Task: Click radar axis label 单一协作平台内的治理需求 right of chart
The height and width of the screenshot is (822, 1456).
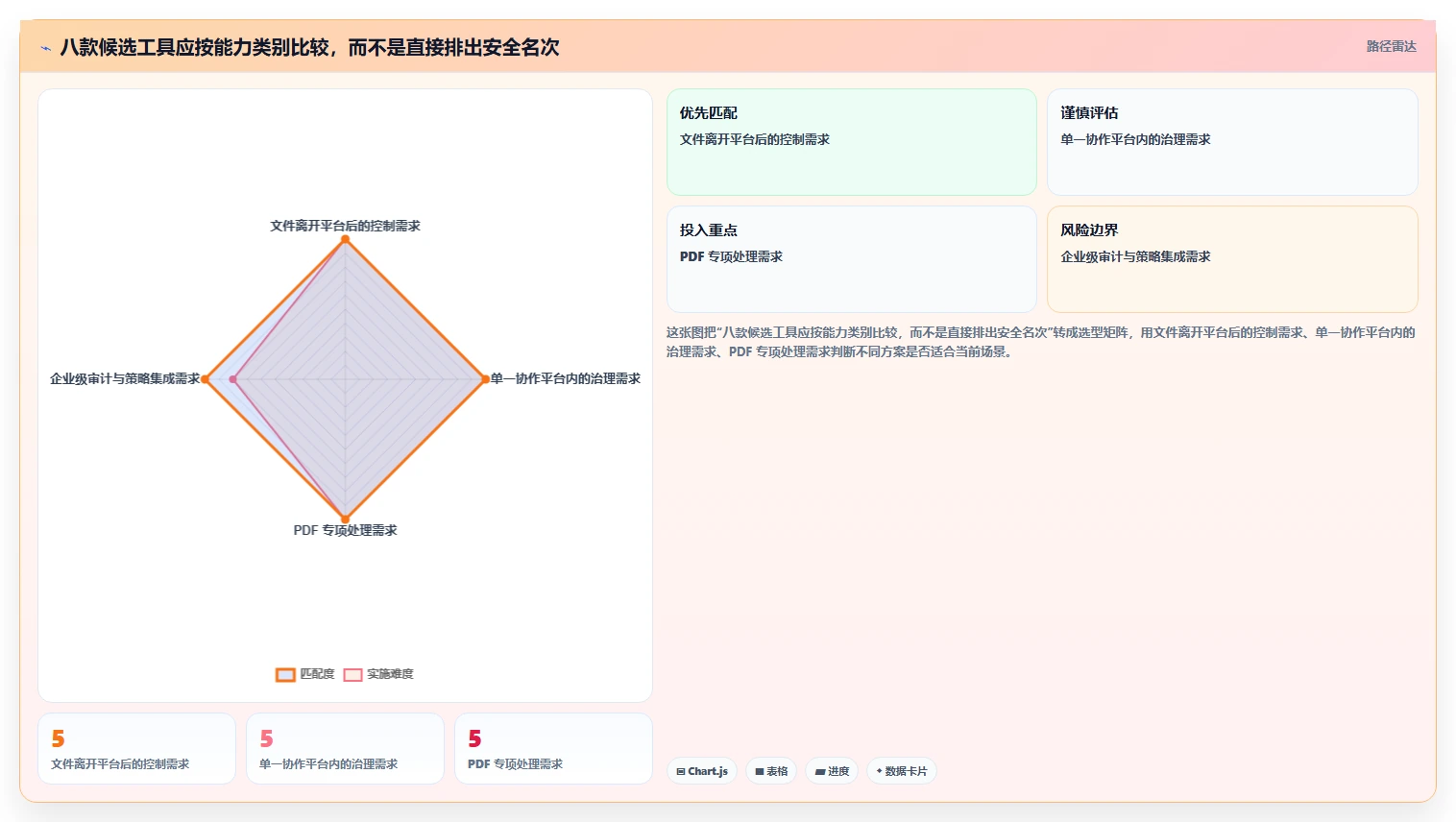Action: (565, 378)
